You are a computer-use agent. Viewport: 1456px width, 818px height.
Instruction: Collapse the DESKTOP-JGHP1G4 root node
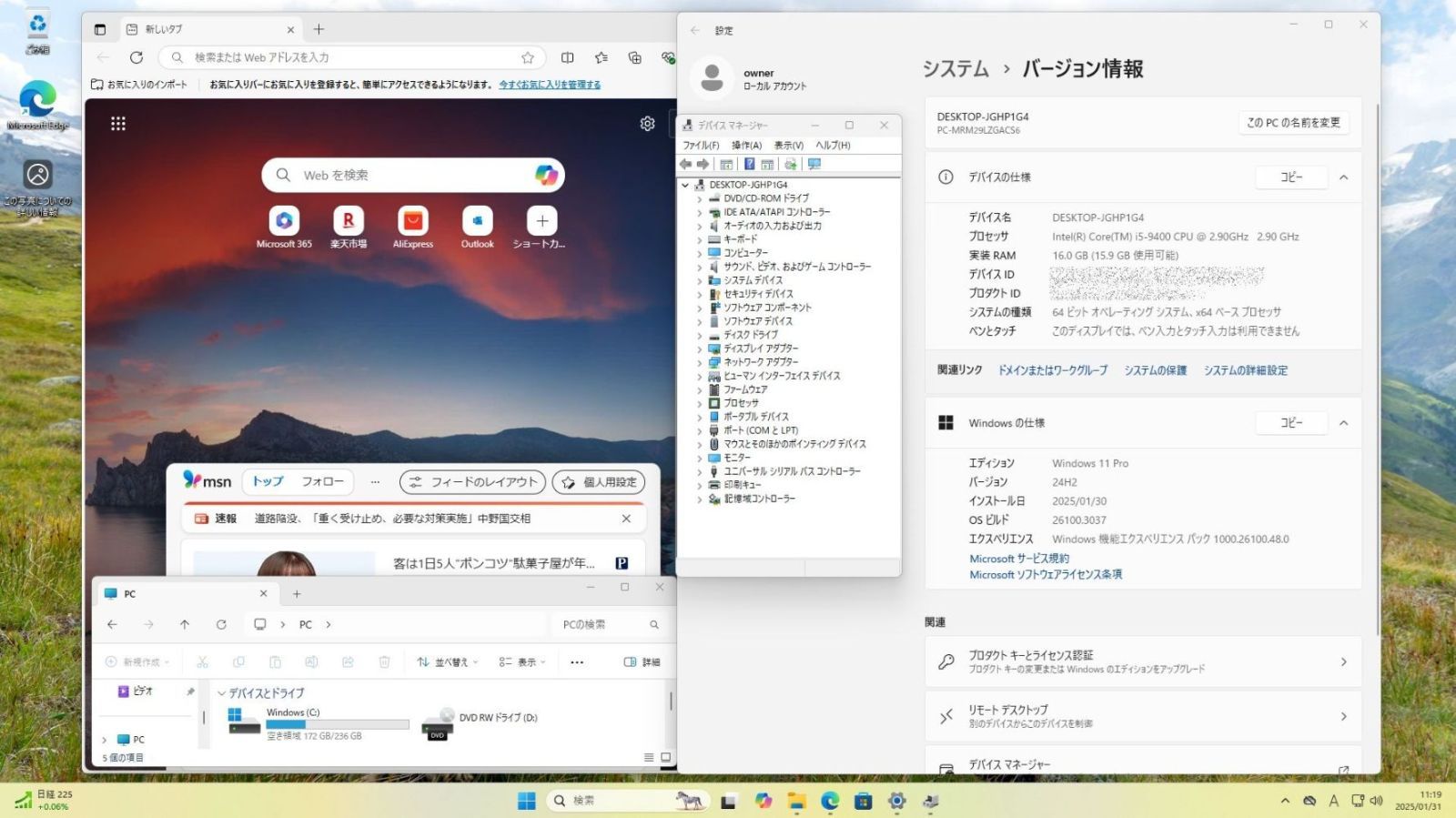click(x=686, y=185)
